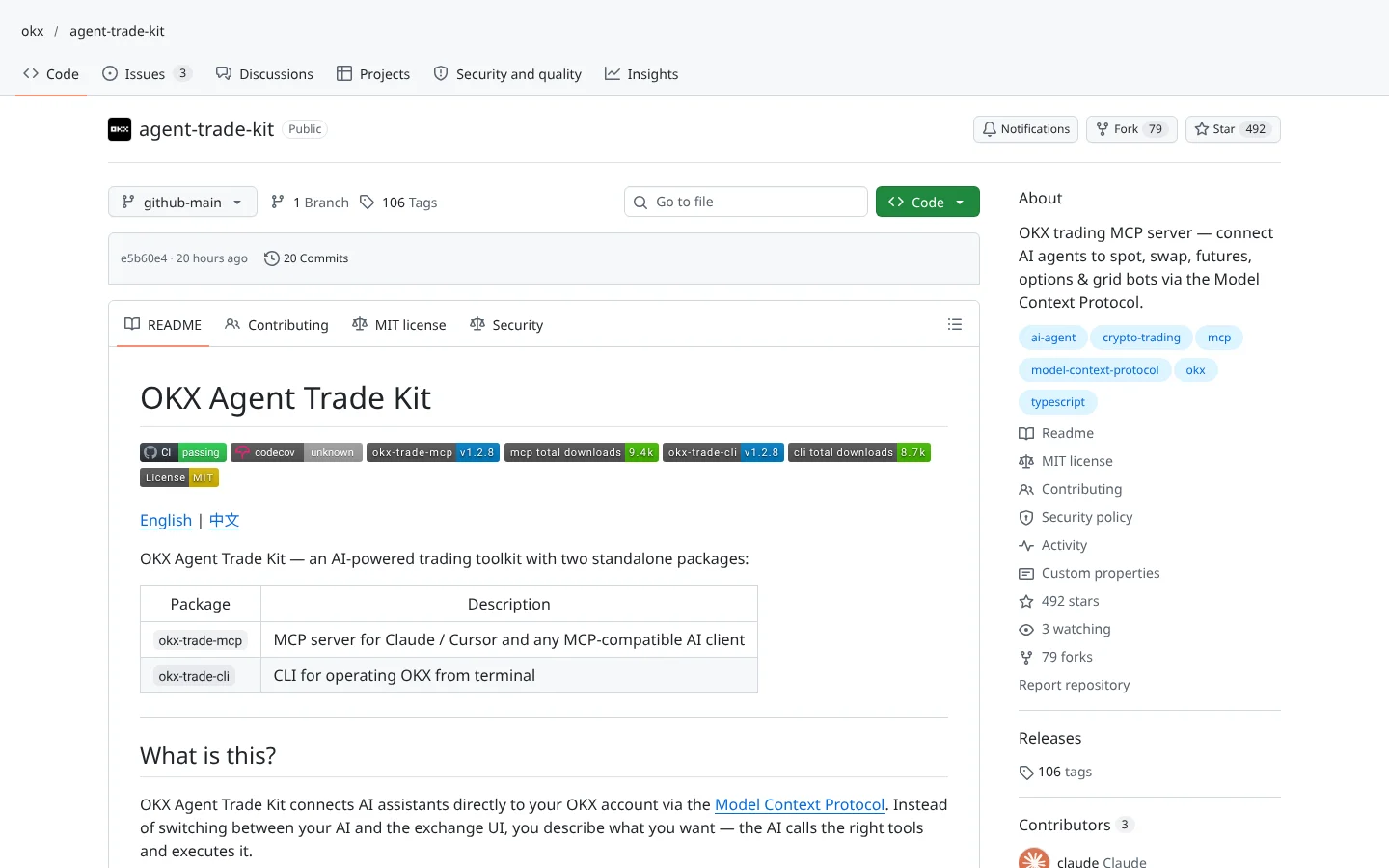Open the Code tab
Image resolution: width=1389 pixels, height=868 pixels.
[x=51, y=74]
